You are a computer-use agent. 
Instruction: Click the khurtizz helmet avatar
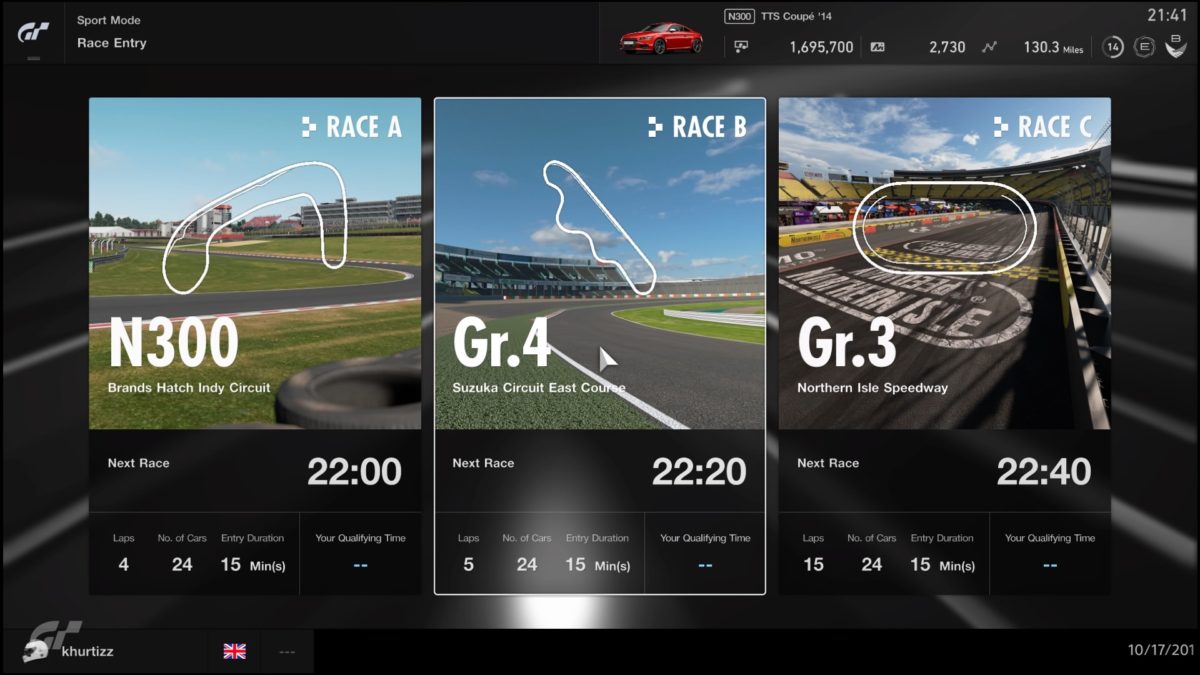[37, 650]
